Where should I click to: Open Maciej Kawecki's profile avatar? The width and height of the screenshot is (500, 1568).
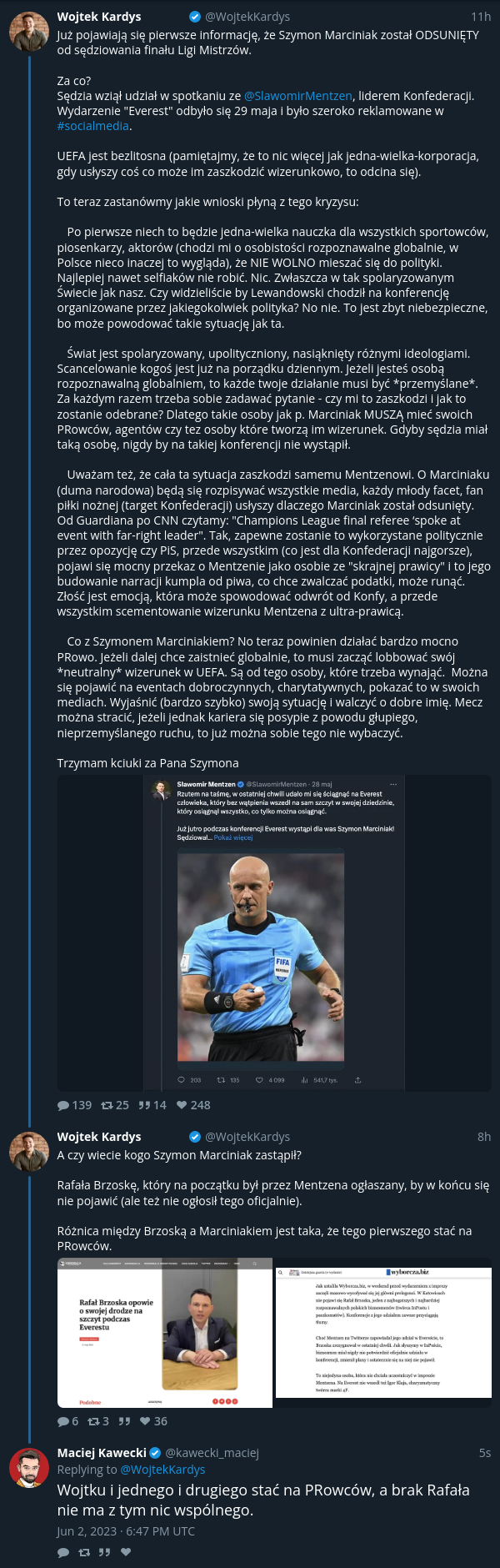coord(29,1467)
